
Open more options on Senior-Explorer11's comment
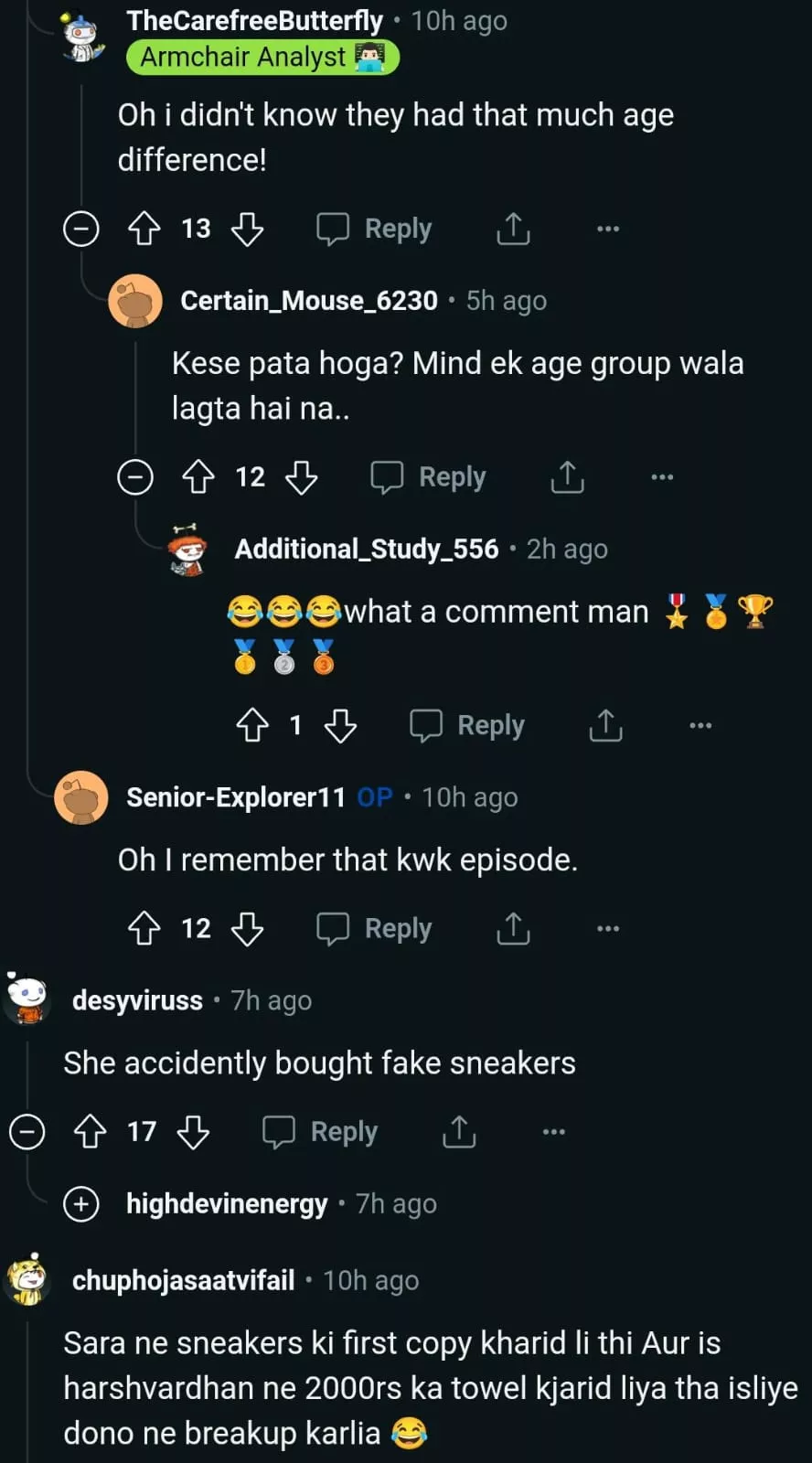[607, 929]
